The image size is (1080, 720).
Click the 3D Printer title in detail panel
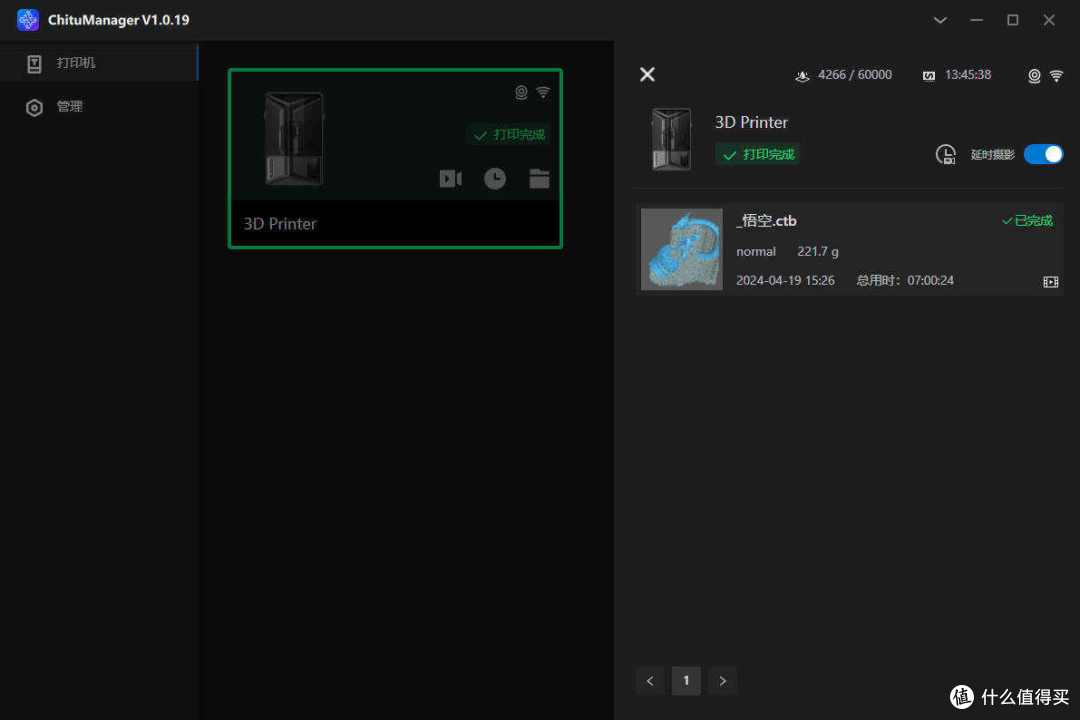tap(751, 123)
